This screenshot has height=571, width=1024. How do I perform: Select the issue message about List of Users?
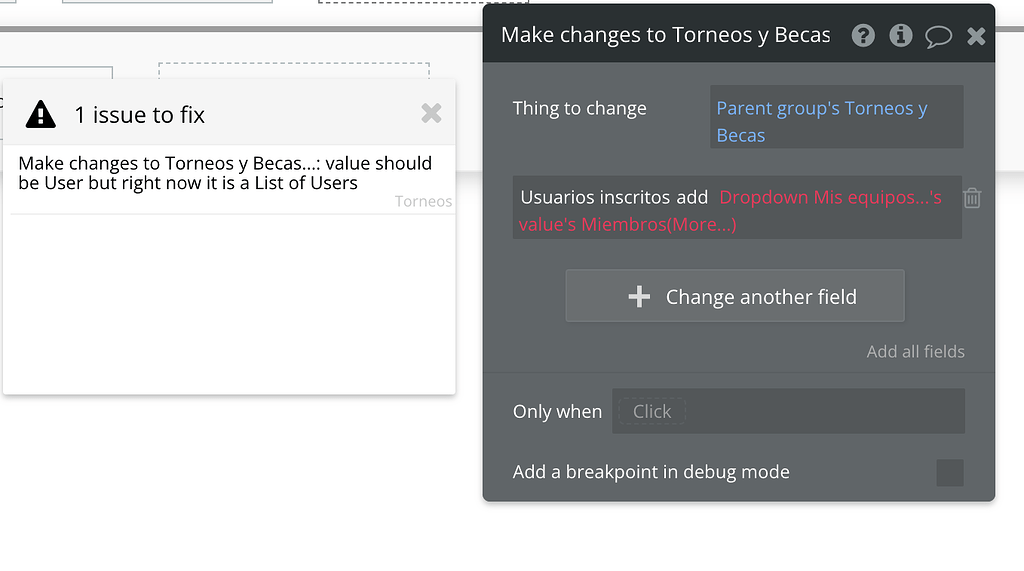coord(225,172)
